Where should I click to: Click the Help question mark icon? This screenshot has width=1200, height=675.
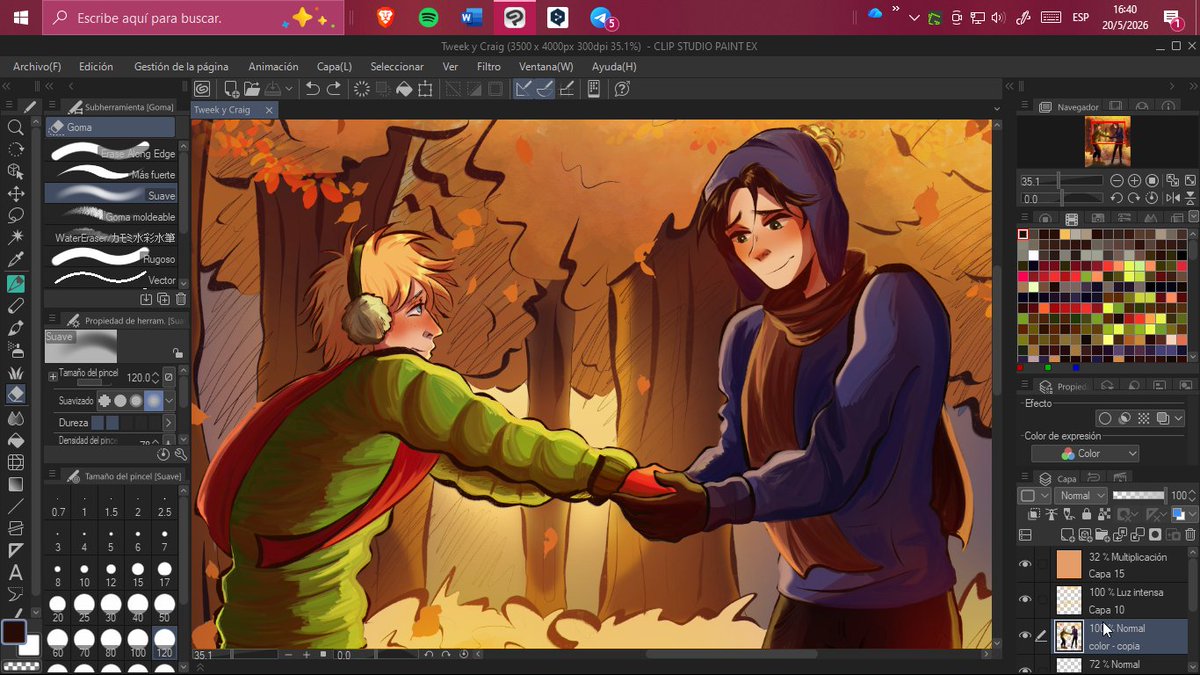622,89
